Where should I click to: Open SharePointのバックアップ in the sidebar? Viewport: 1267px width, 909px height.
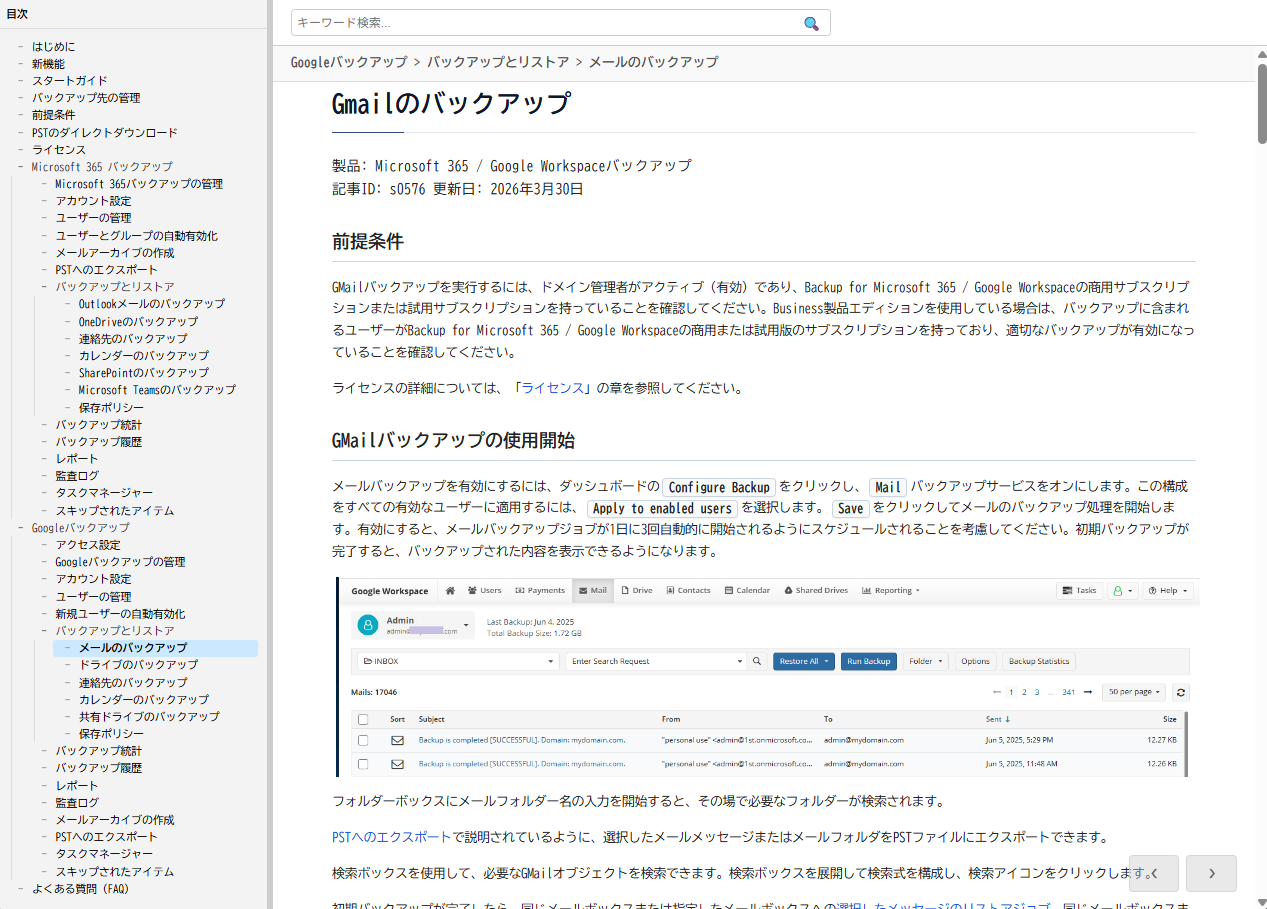tap(144, 373)
